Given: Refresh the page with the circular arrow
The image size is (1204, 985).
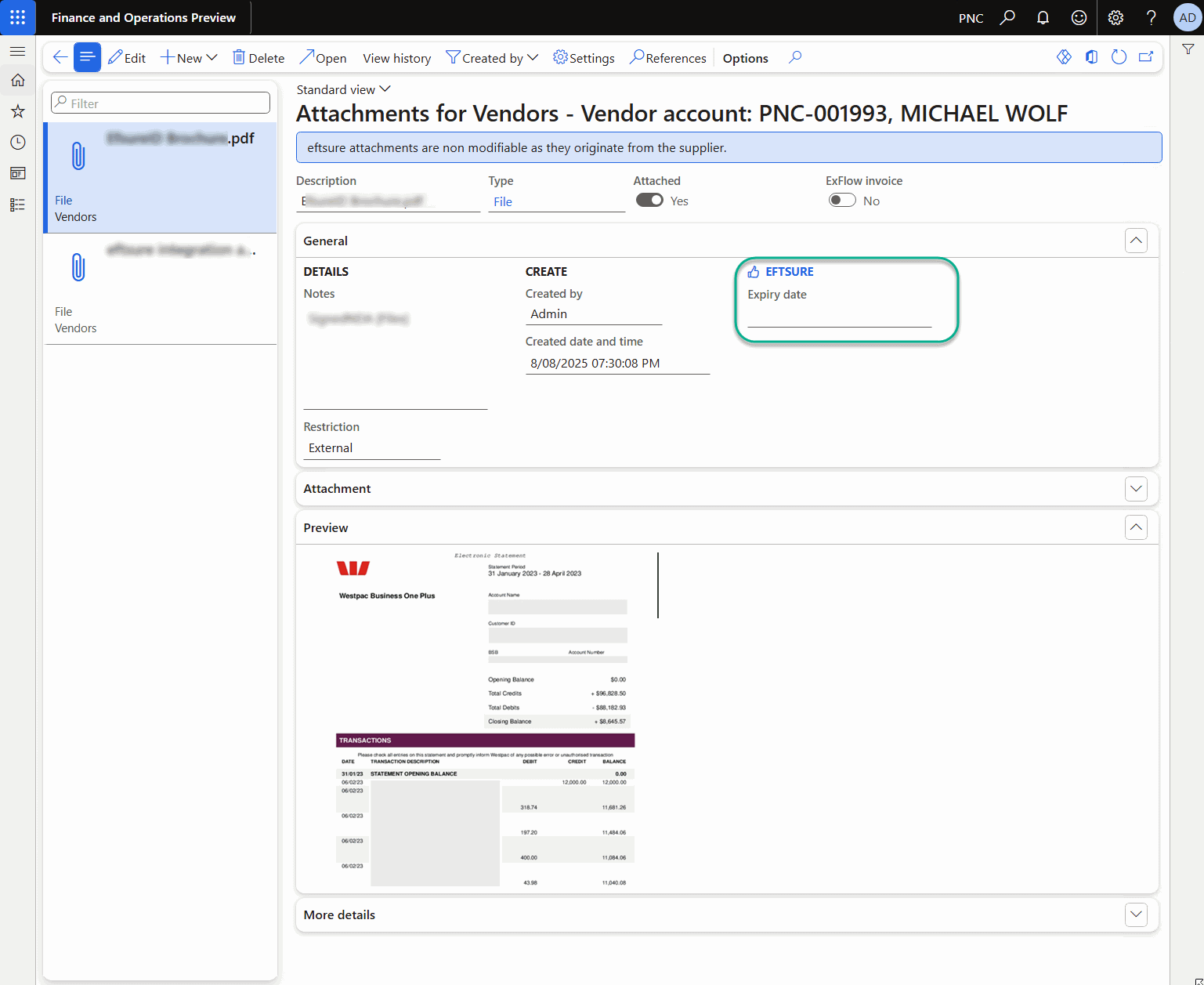Looking at the screenshot, I should (1119, 57).
